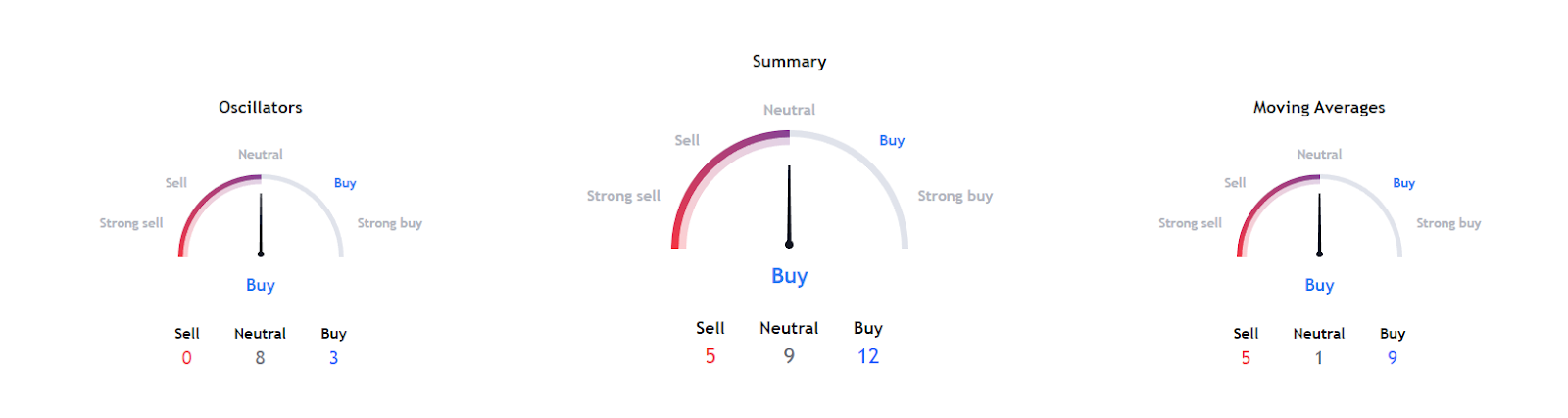Click the Moving Averages buy count of 9
1568x418 pixels.
coord(1393,358)
